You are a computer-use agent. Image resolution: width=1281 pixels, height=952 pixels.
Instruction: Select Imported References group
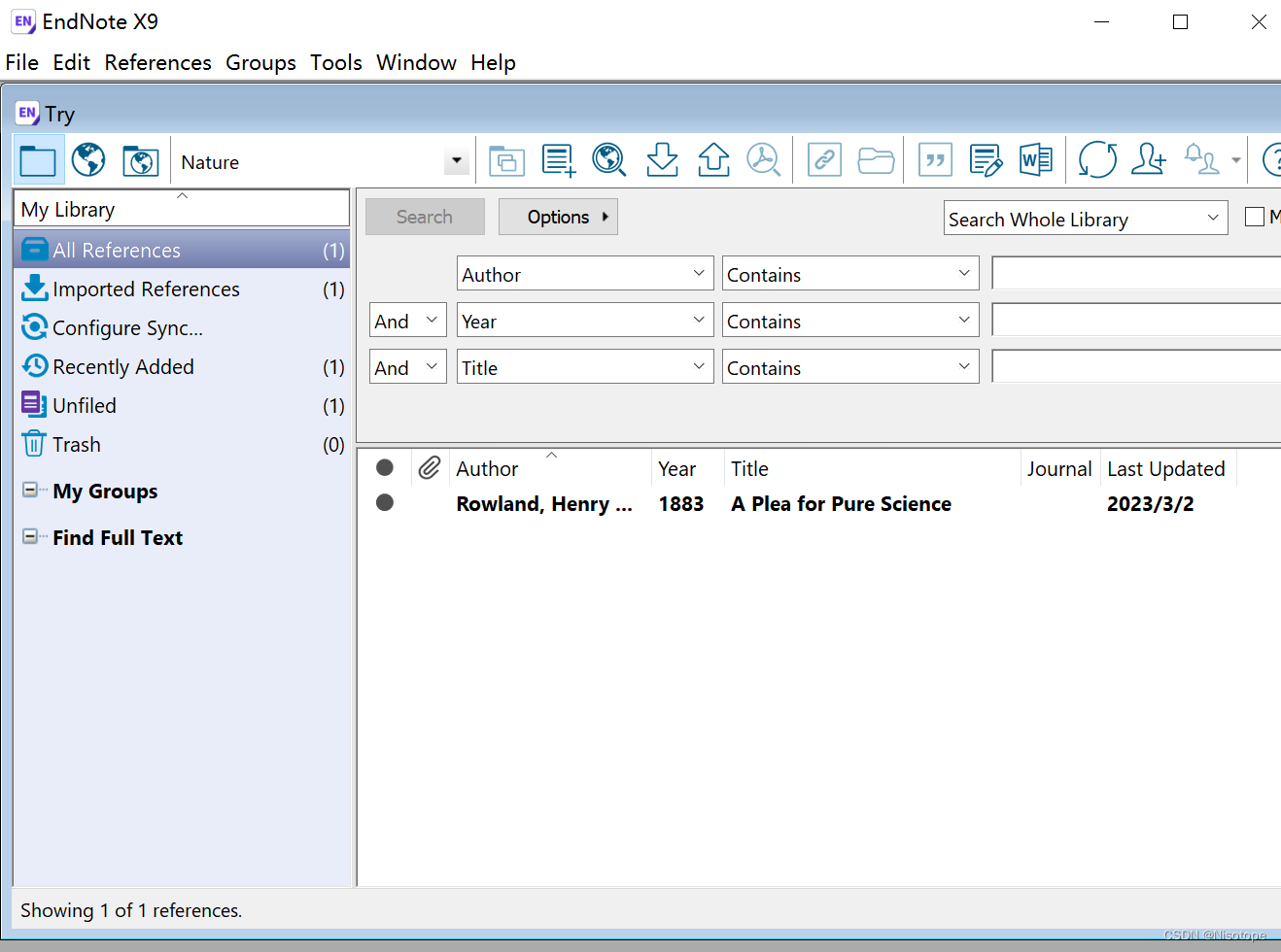(182, 289)
